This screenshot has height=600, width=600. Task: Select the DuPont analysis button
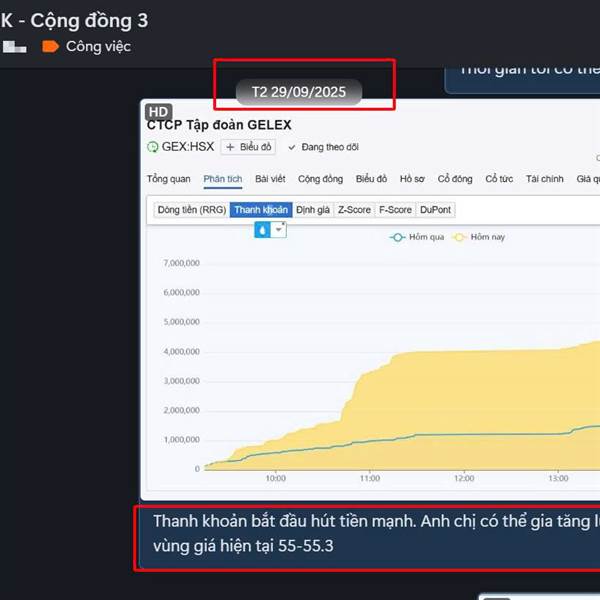coord(435,210)
